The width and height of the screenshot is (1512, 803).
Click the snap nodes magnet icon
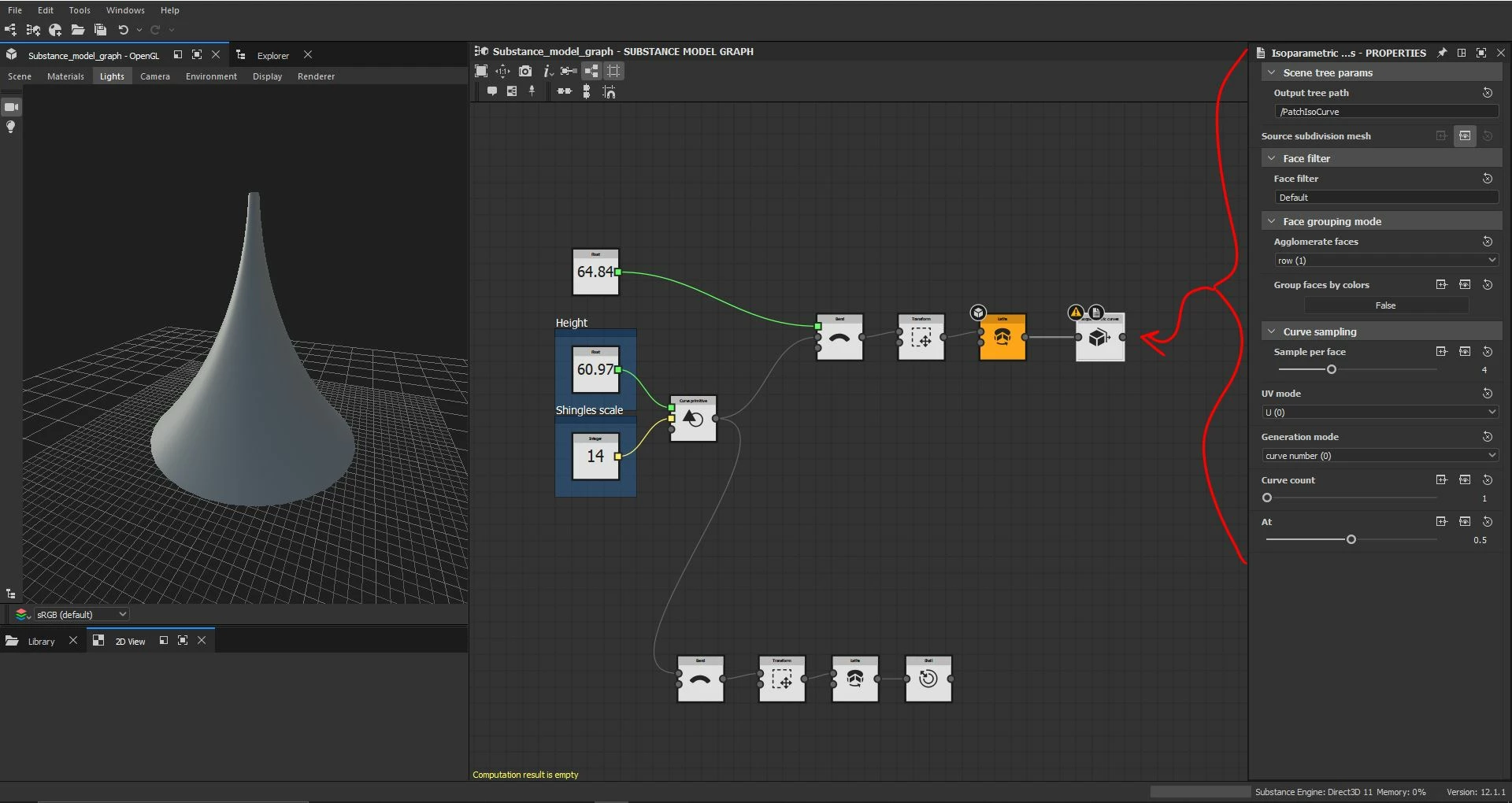click(609, 91)
